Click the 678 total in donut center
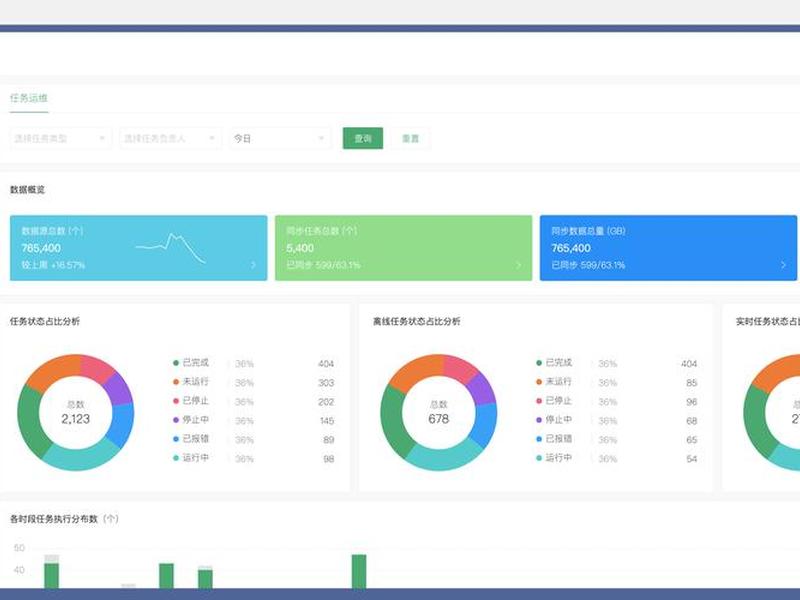The height and width of the screenshot is (600, 800). [x=439, y=419]
